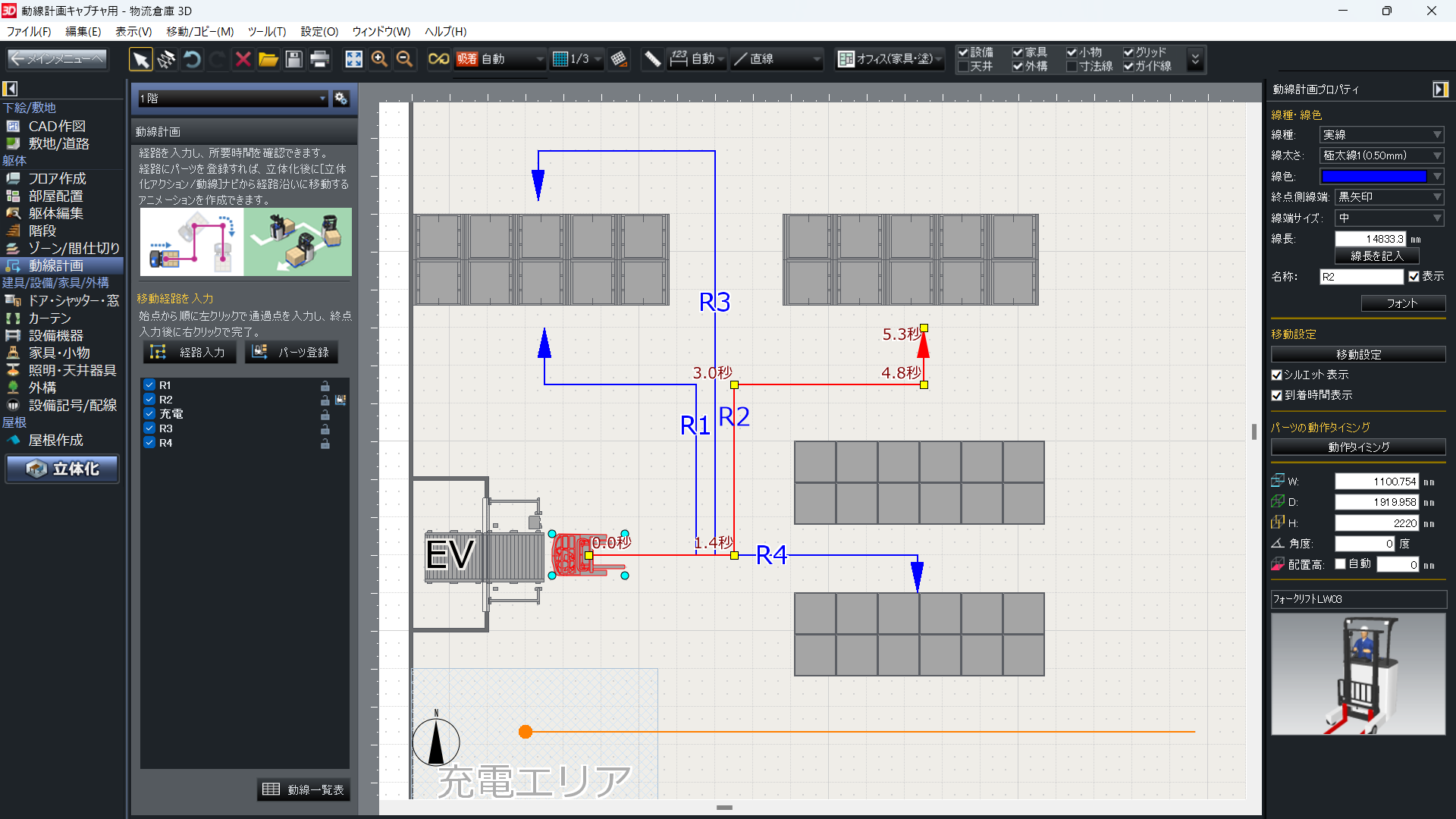
Task: Click the printer icon
Action: click(320, 59)
